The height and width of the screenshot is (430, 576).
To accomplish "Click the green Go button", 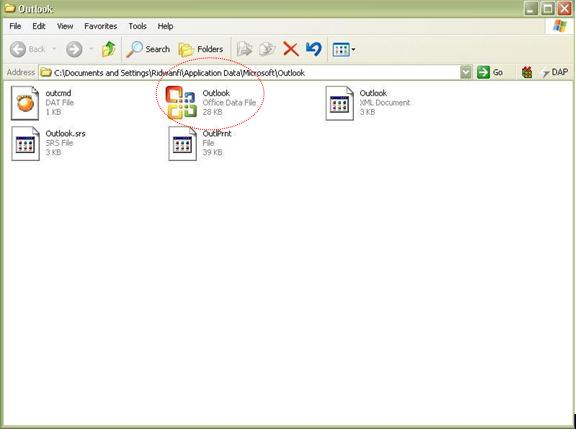I will click(x=490, y=72).
